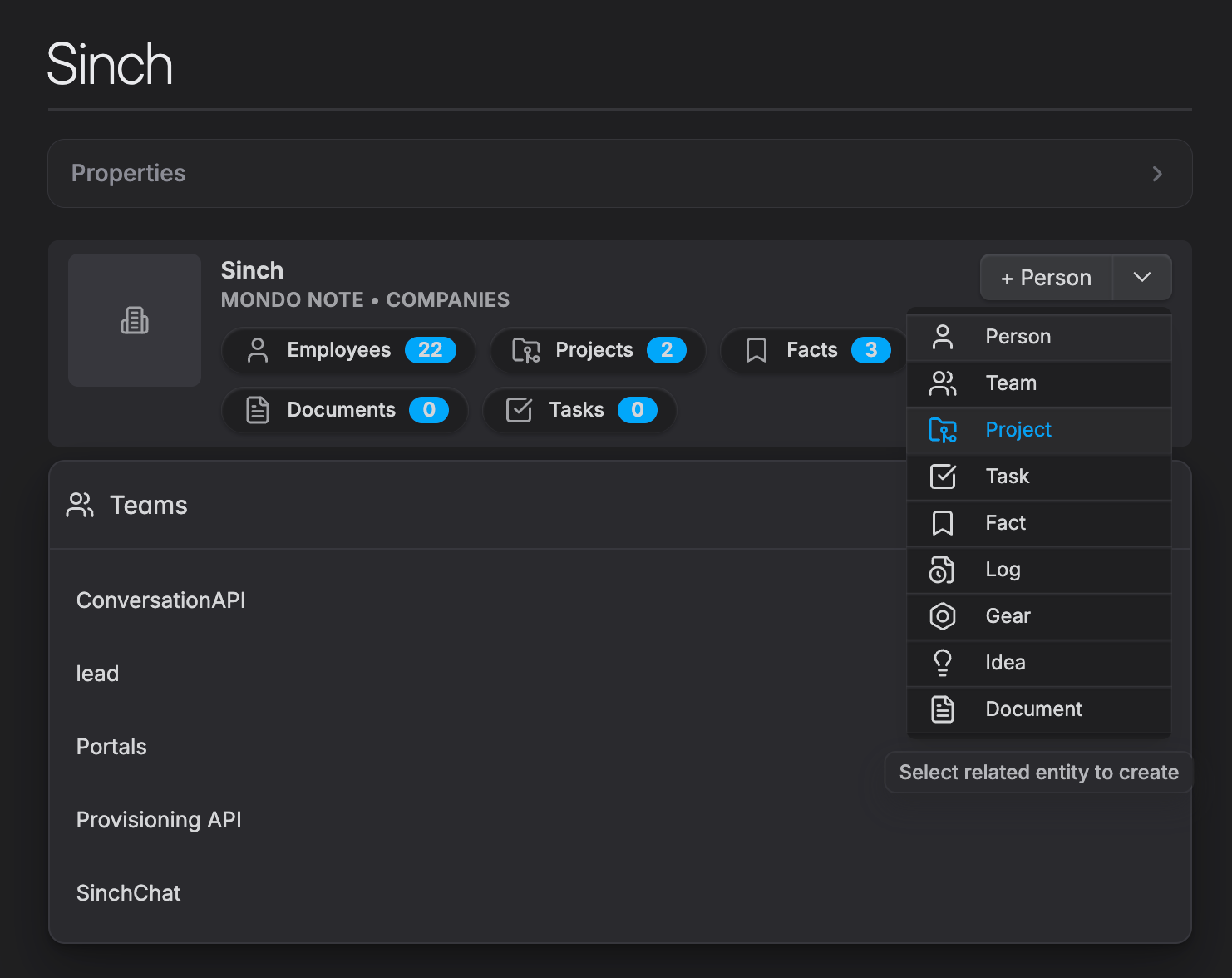
Task: Click the Document page icon in menu
Action: pyautogui.click(x=943, y=709)
